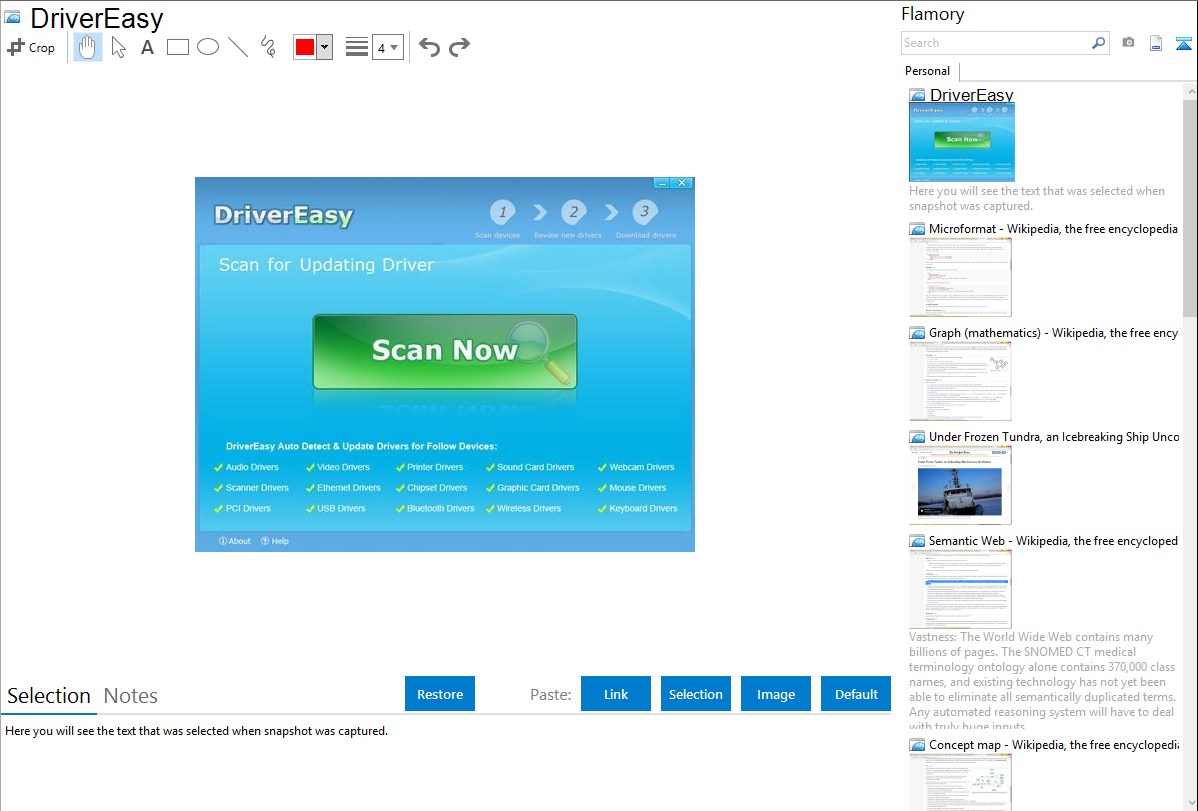Click the snapshot icon beside the main DriverEasy heading
1198x811 pixels.
coord(12,17)
